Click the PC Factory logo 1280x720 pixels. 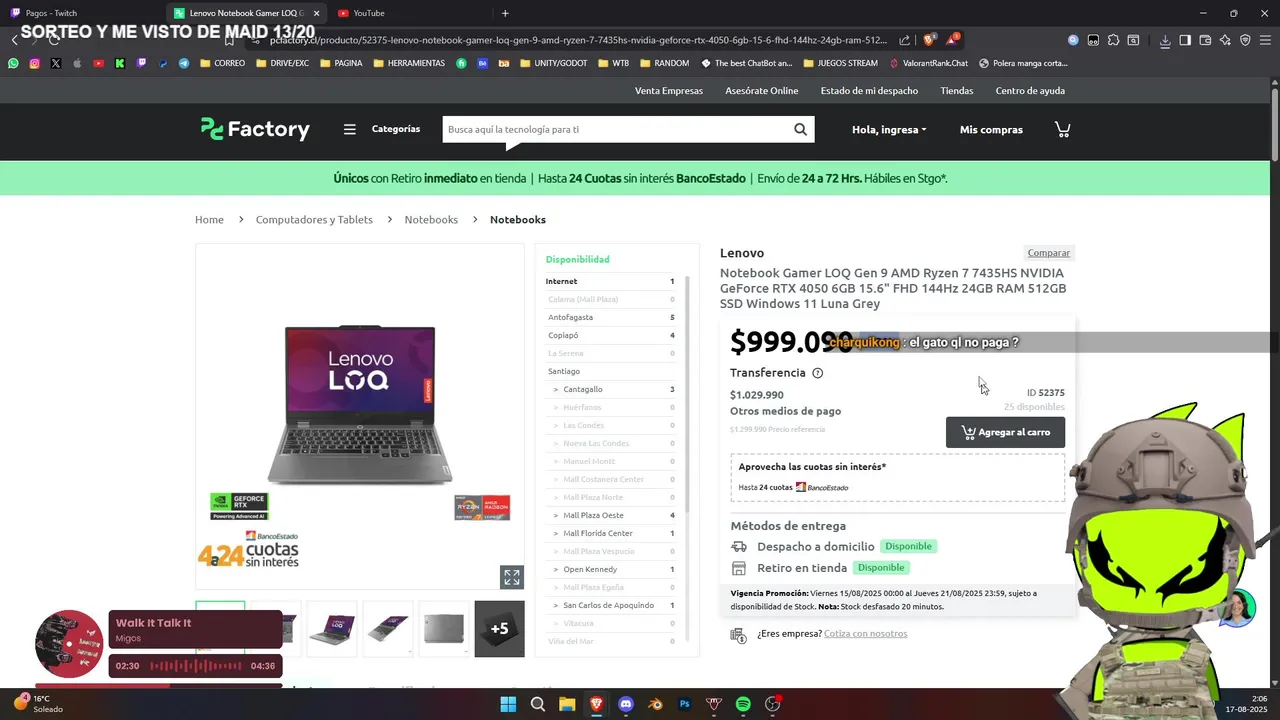click(x=255, y=129)
